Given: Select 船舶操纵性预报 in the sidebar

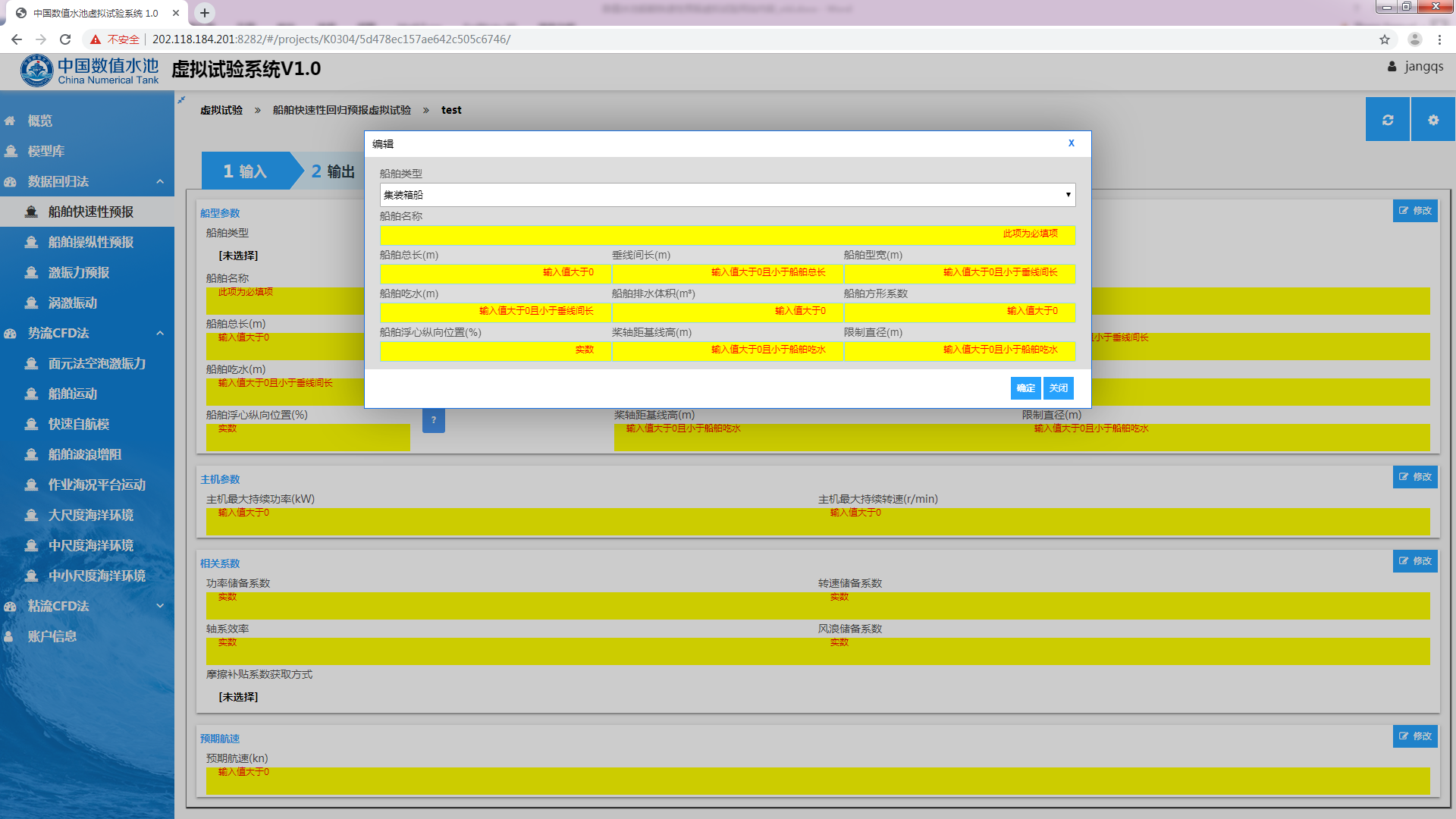Looking at the screenshot, I should point(91,242).
